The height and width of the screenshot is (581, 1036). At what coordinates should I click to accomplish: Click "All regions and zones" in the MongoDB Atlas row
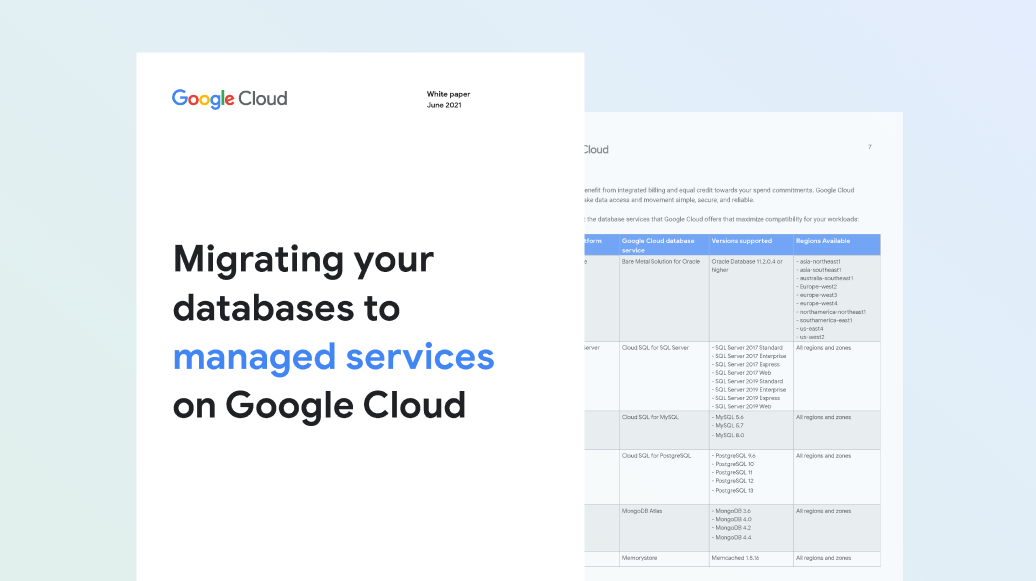pos(823,512)
